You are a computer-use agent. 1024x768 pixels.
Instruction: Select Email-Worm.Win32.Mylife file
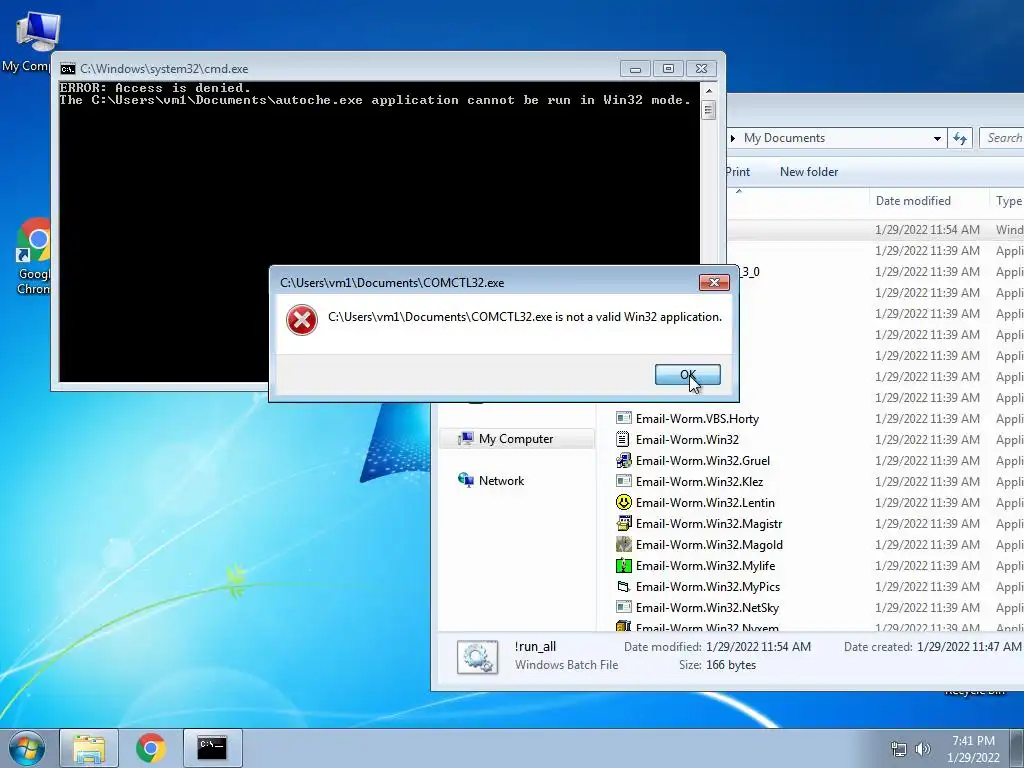pyautogui.click(x=705, y=566)
